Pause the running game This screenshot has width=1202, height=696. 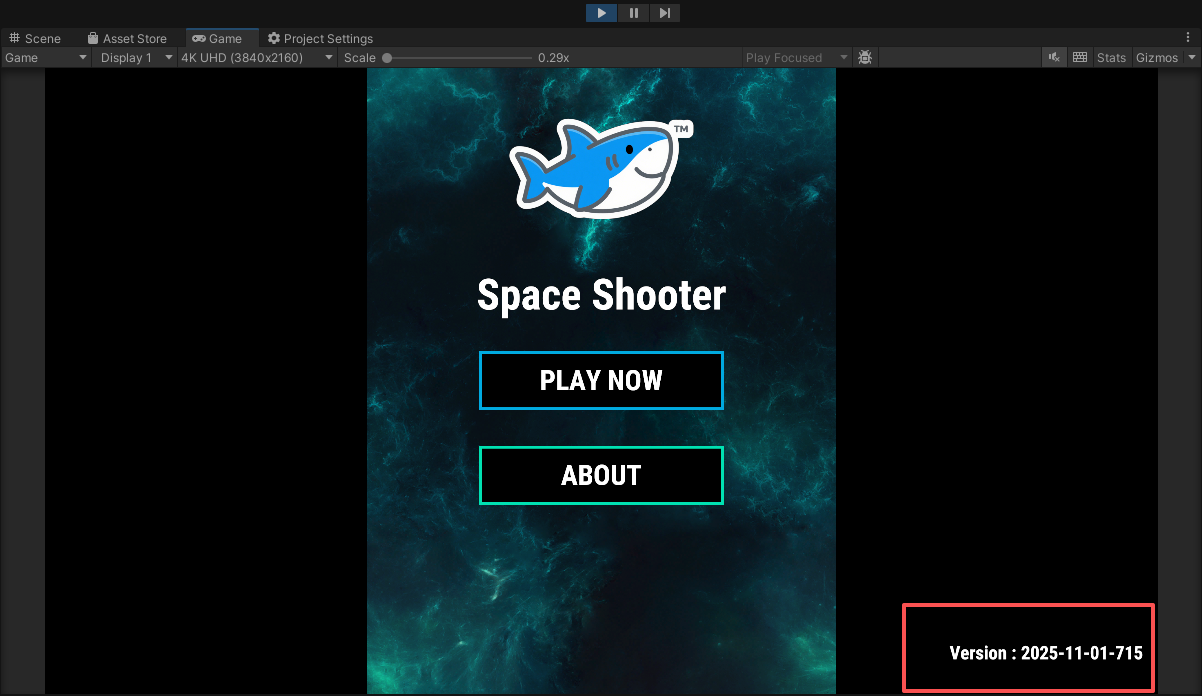click(x=633, y=13)
